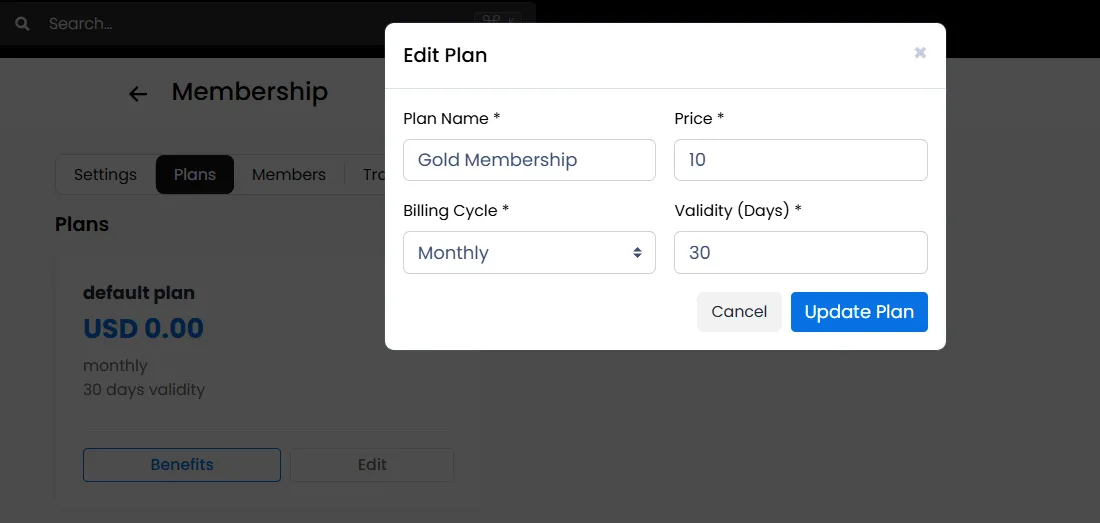Click Edit on the default plan card
The width and height of the screenshot is (1100, 523).
(373, 465)
